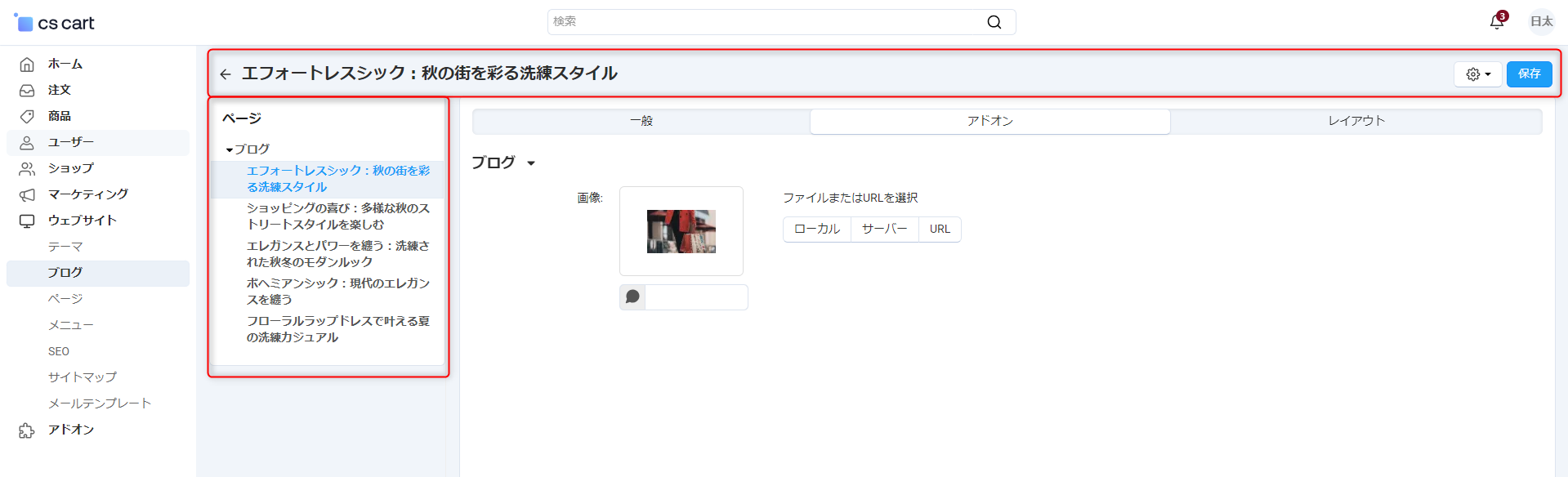Click the blog image thumbnail

point(681,231)
